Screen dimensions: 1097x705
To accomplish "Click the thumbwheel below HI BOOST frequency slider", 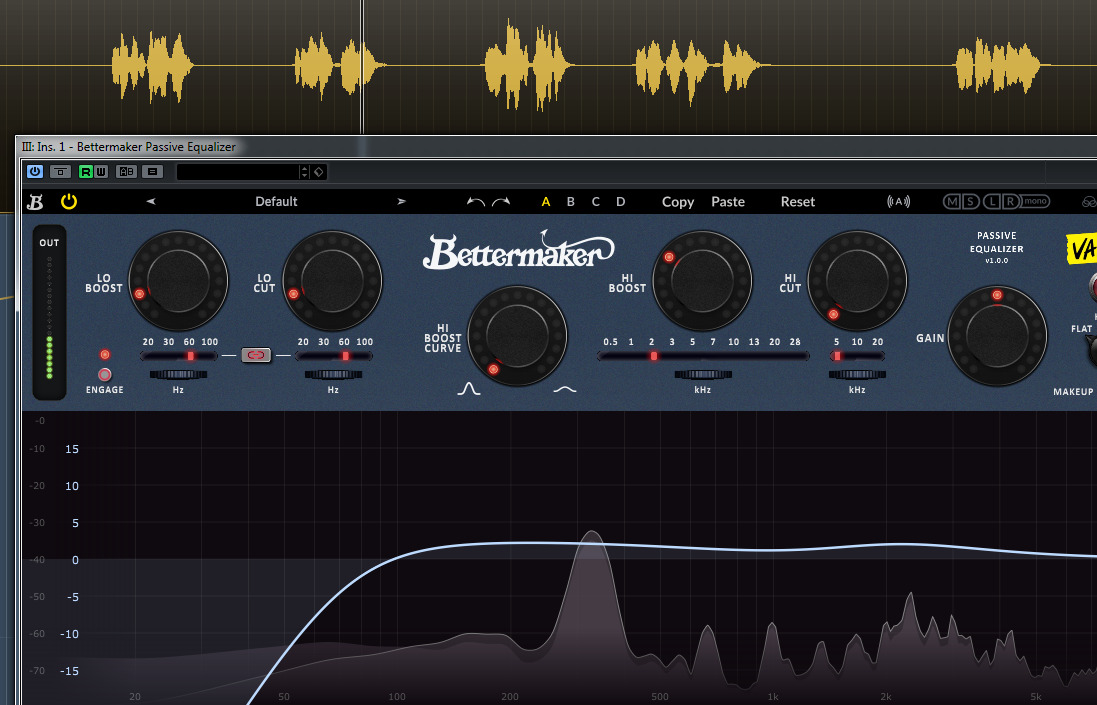I will tap(702, 374).
